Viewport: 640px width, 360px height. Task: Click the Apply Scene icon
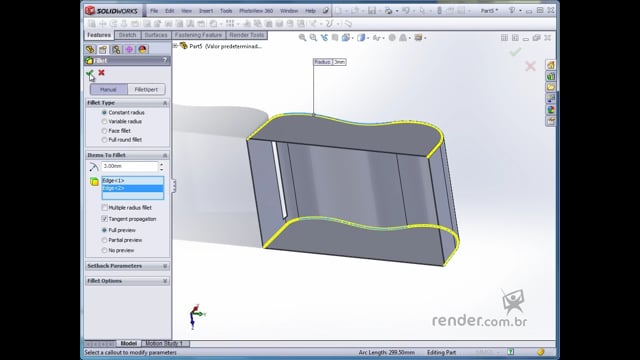click(403, 38)
